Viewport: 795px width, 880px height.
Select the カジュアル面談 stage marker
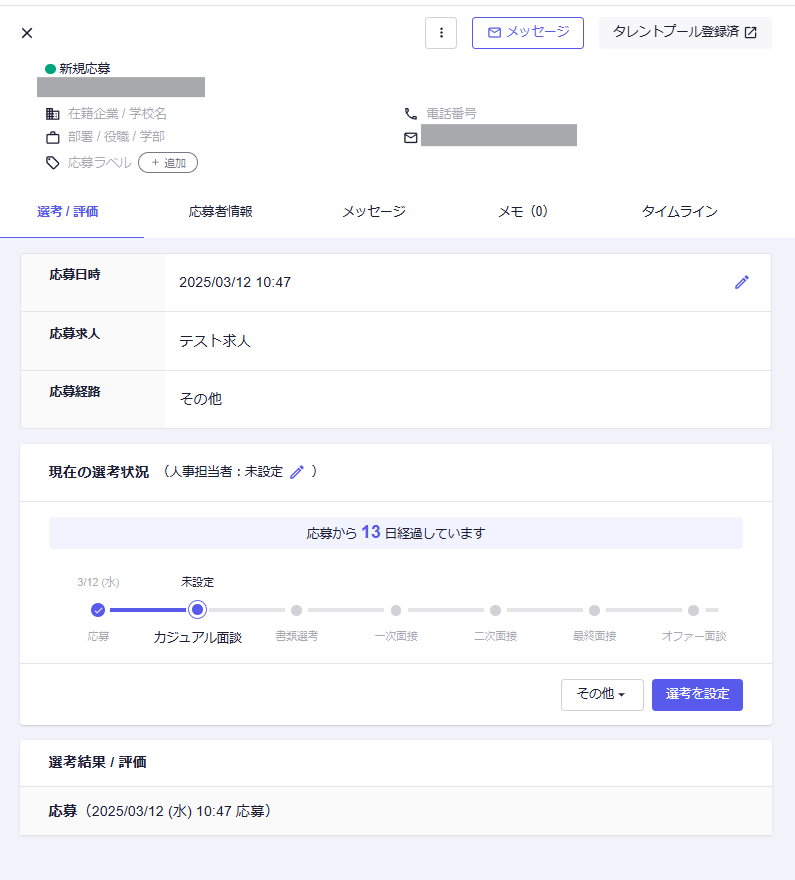click(x=197, y=610)
